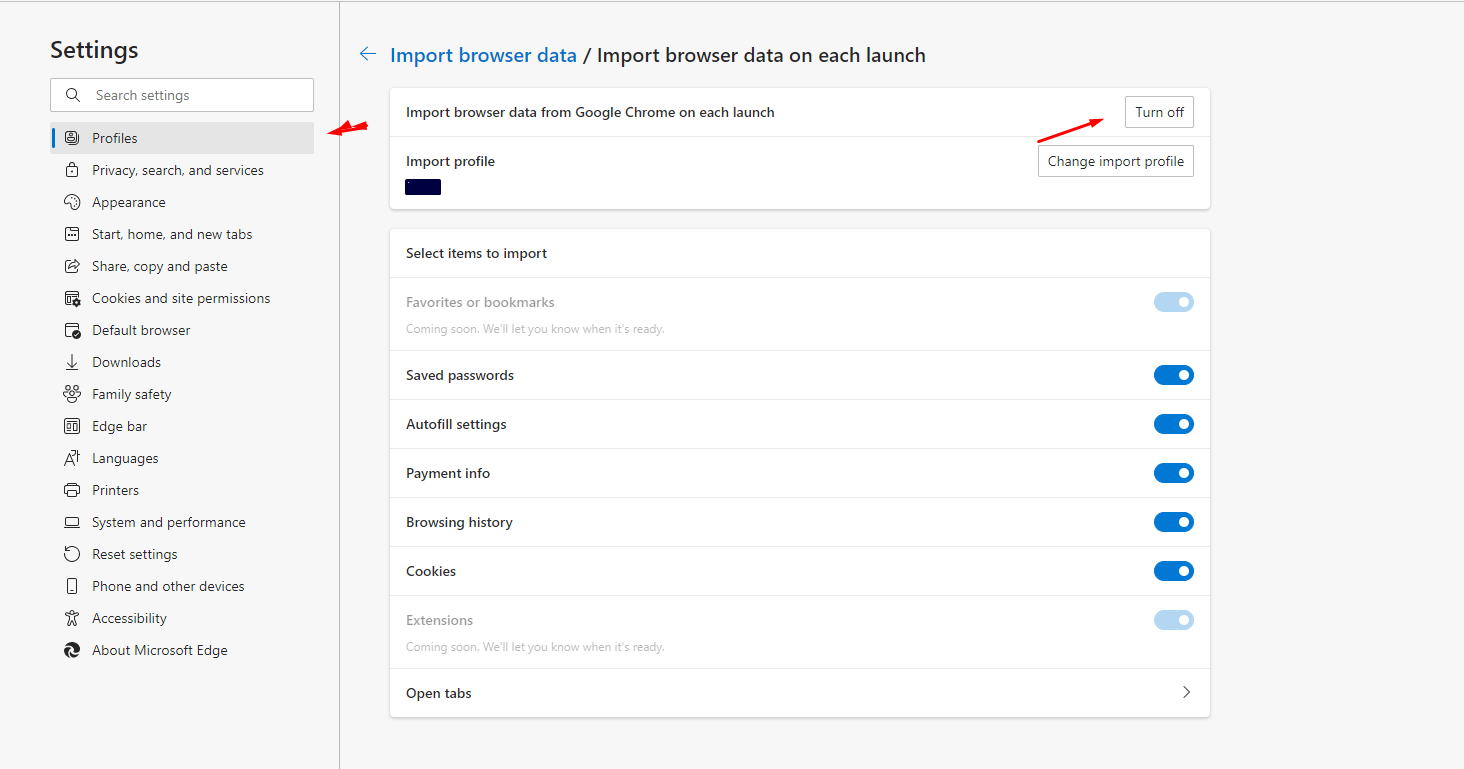This screenshot has width=1464, height=769.
Task: Click the magnifier icon in search box
Action: [72, 95]
